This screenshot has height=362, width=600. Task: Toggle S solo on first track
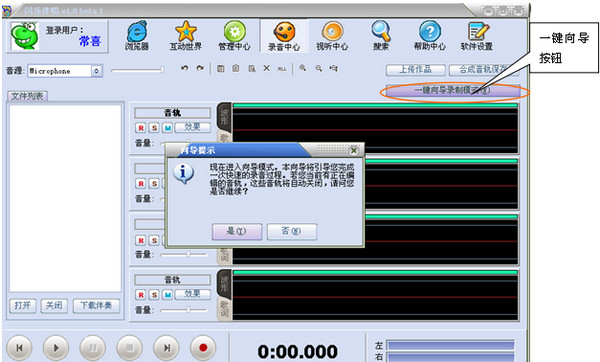click(154, 127)
